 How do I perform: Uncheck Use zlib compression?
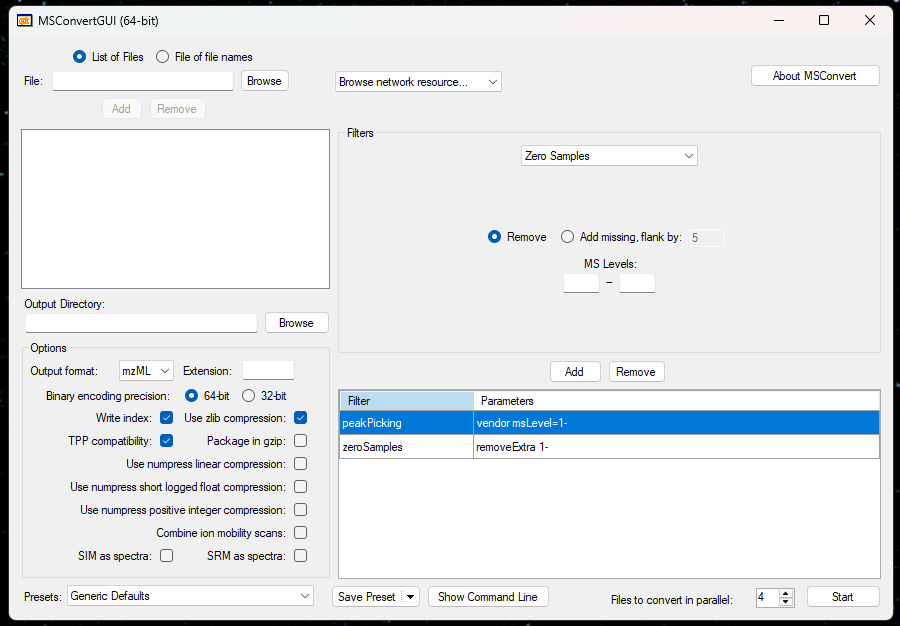click(300, 418)
